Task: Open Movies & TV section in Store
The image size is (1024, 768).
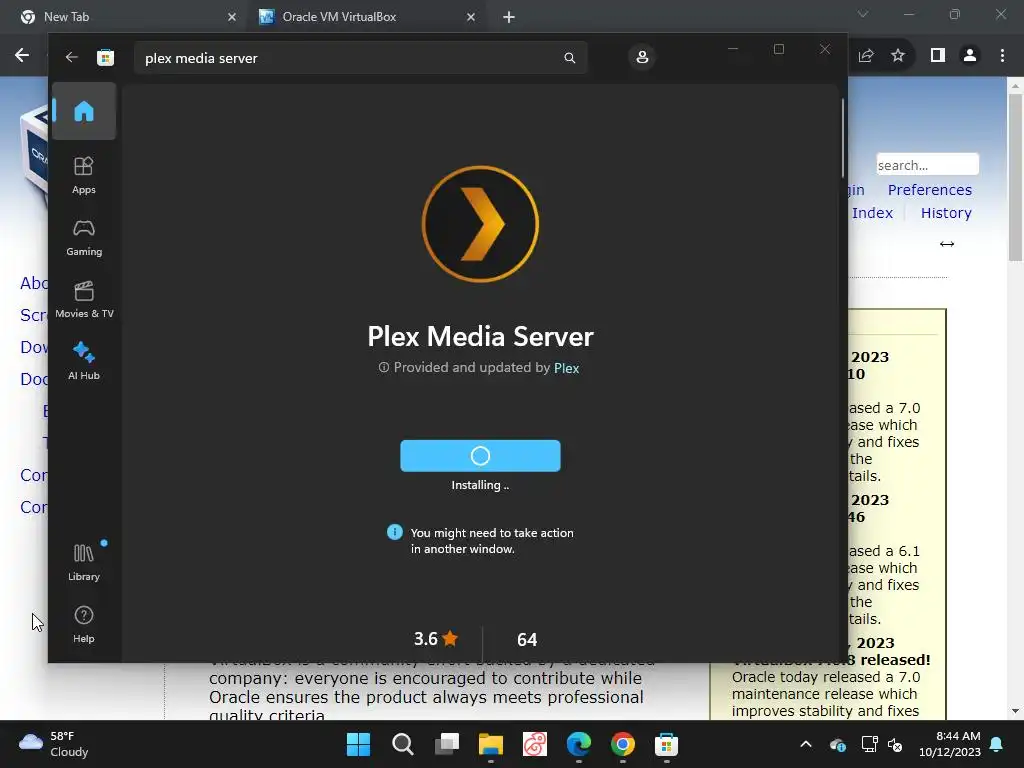Action: pyautogui.click(x=84, y=300)
